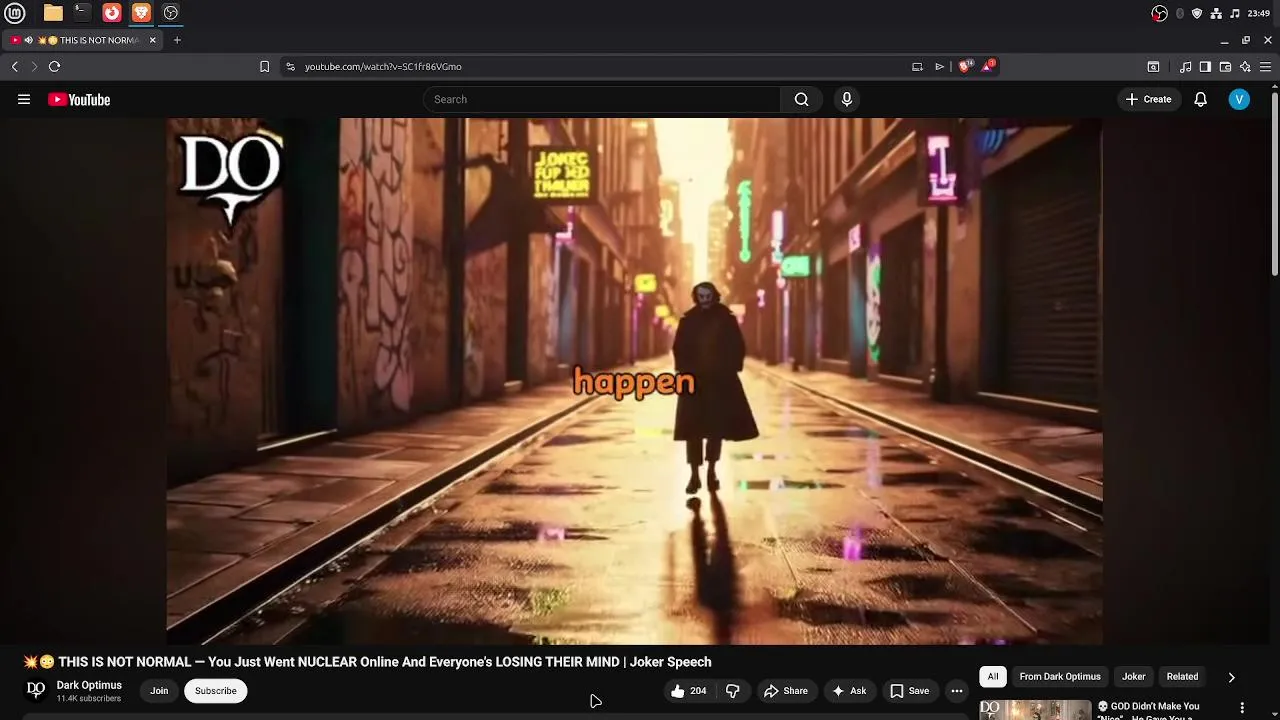Image resolution: width=1280 pixels, height=720 pixels.
Task: Select the All filter chip
Action: click(x=993, y=677)
